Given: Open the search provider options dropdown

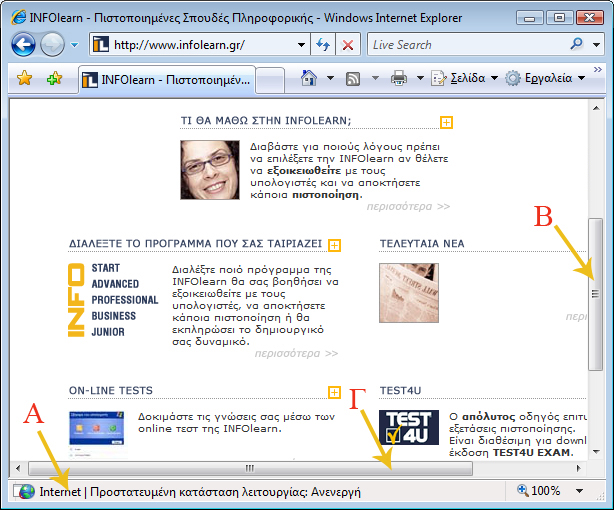Looking at the screenshot, I should 596,45.
